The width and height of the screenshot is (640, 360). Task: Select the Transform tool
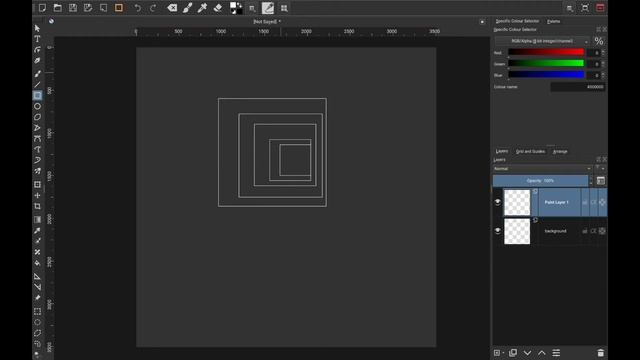point(37,184)
